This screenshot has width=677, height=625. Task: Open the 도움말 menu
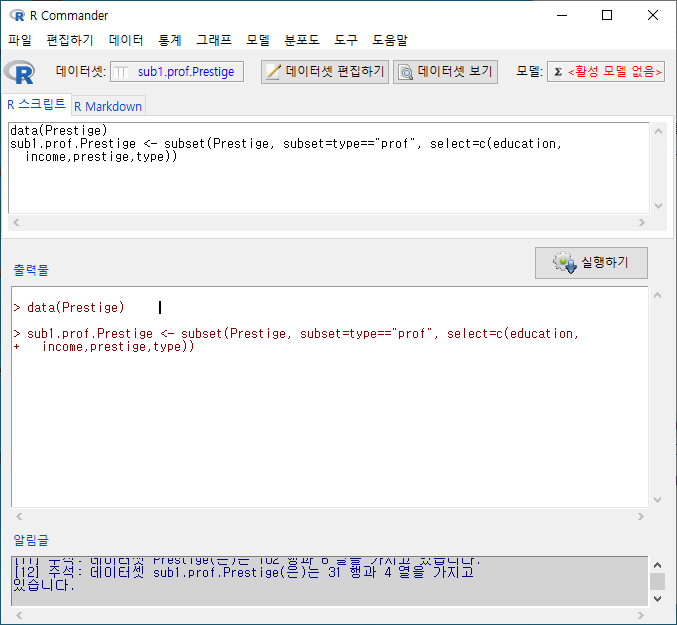pos(390,40)
